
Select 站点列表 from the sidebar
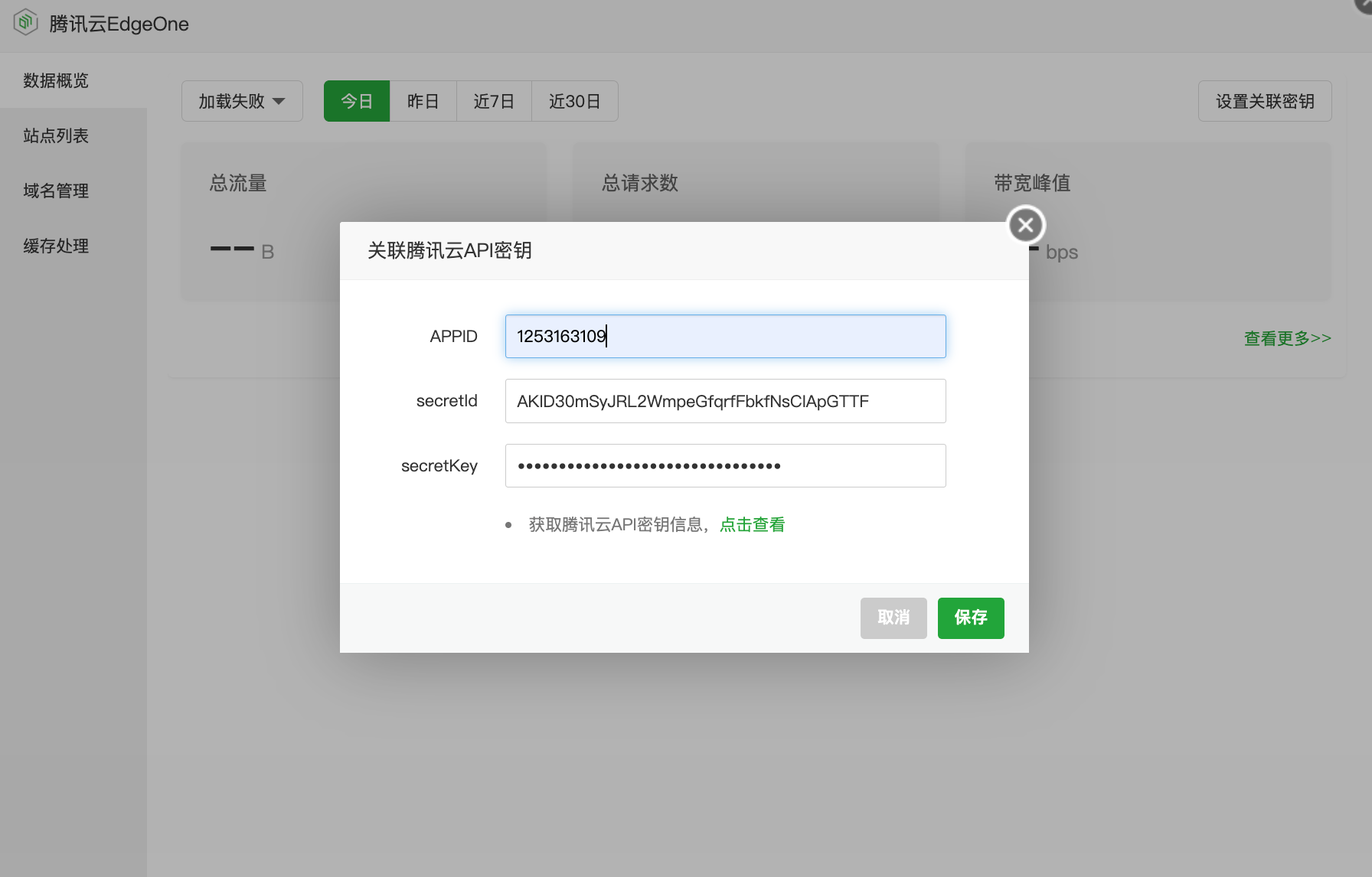point(54,135)
